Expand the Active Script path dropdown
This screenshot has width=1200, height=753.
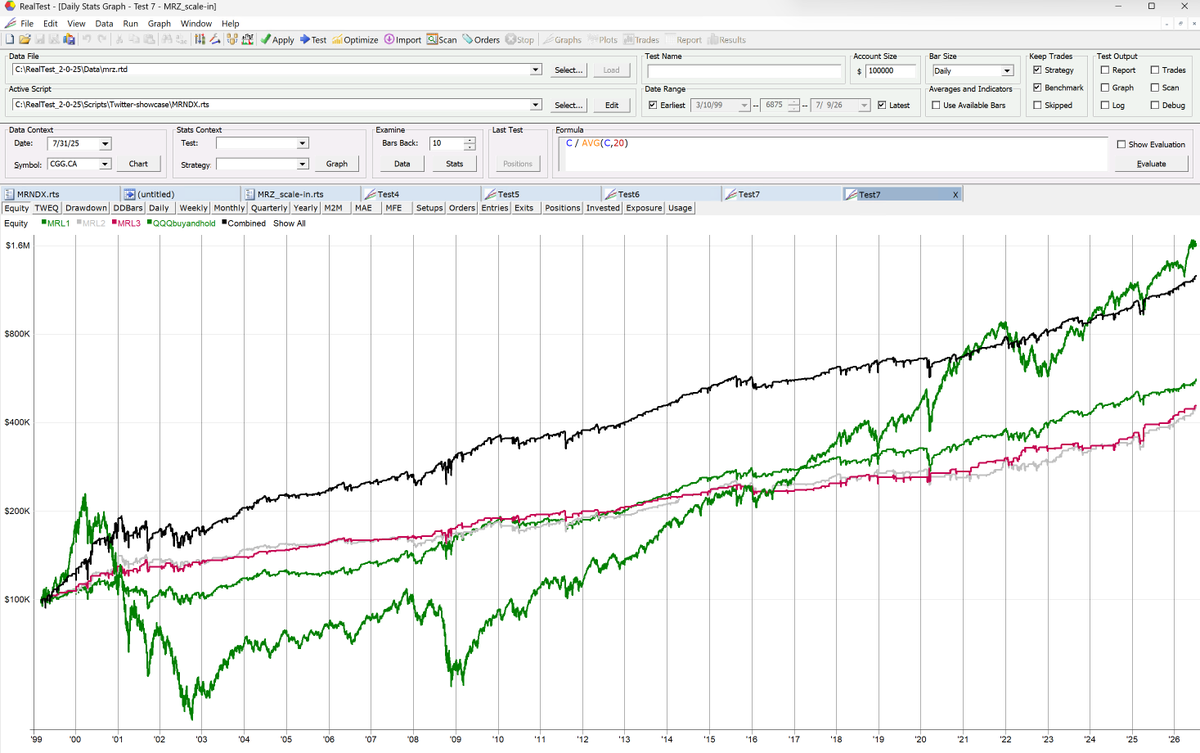[536, 104]
